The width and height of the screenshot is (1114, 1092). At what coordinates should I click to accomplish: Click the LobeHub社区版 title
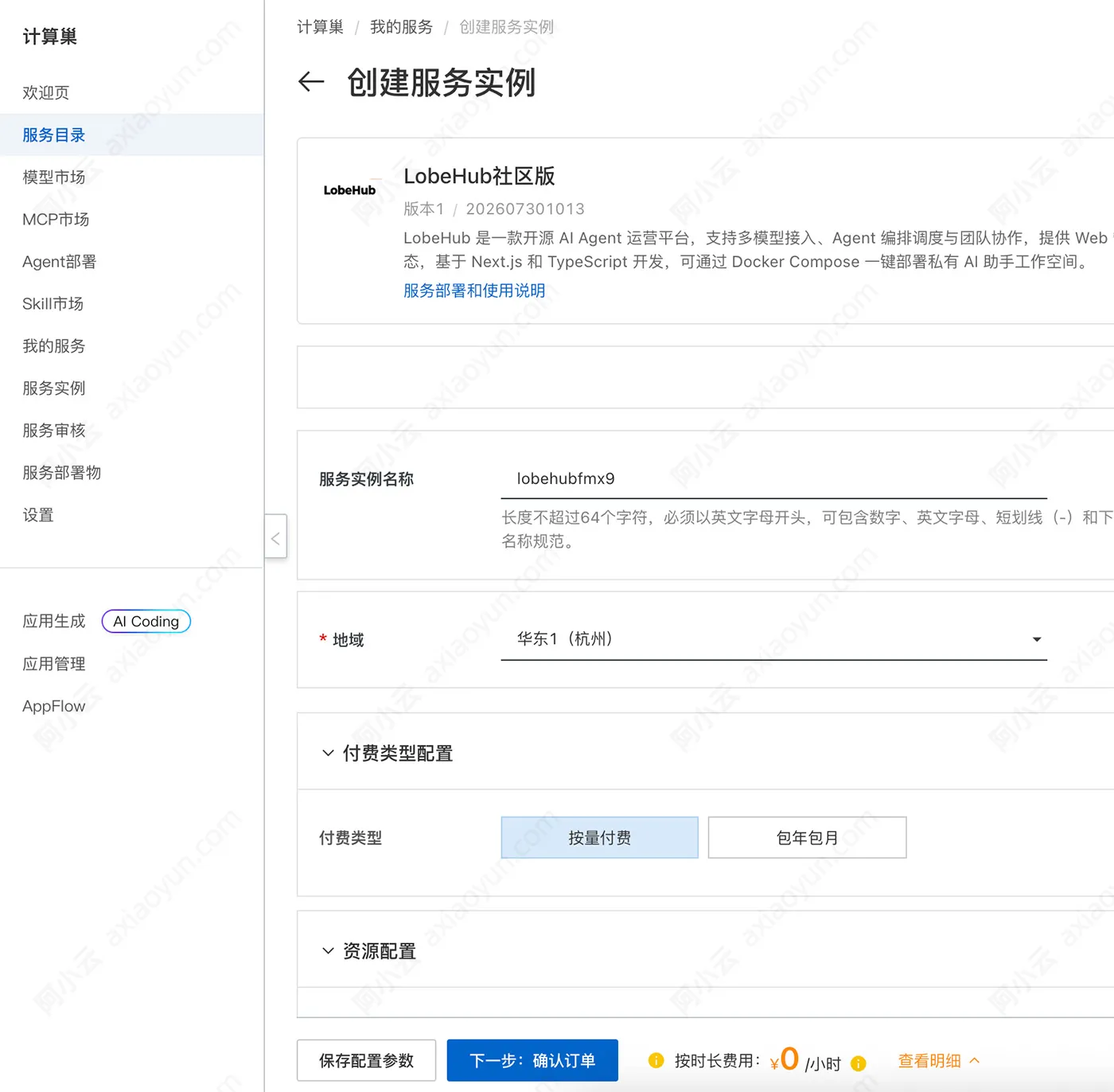point(479,176)
